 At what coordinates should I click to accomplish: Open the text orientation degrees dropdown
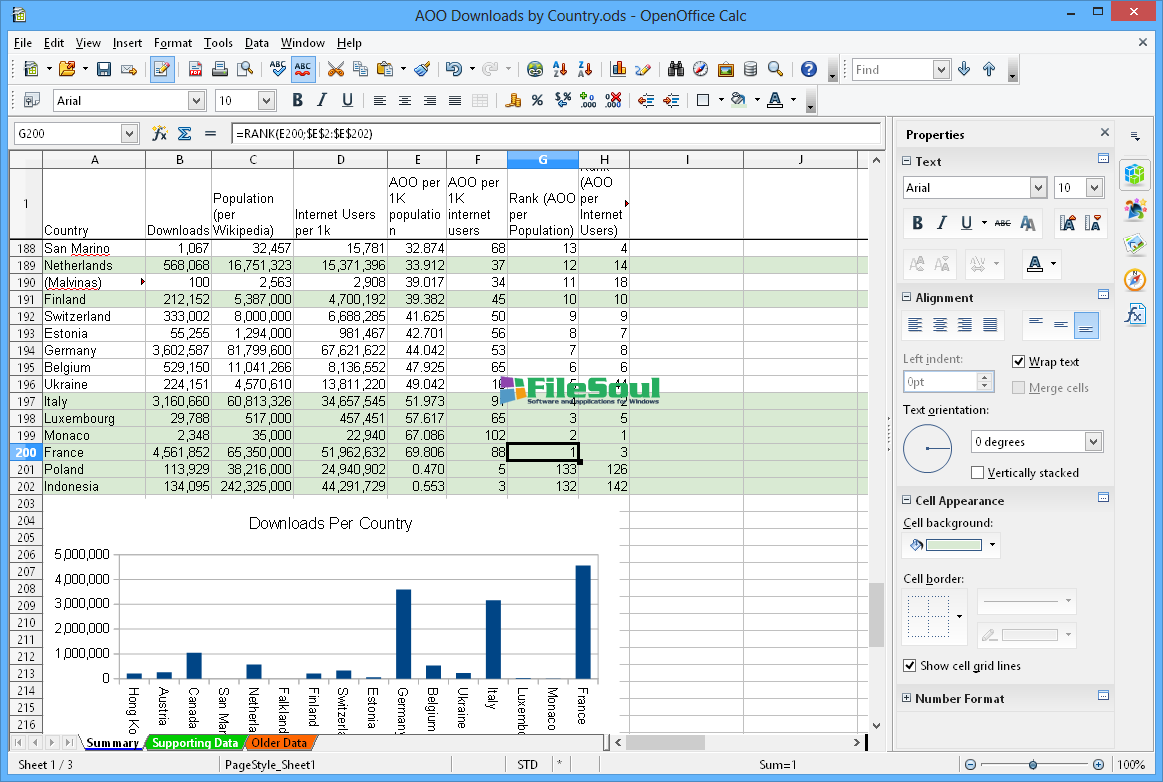[x=1093, y=442]
